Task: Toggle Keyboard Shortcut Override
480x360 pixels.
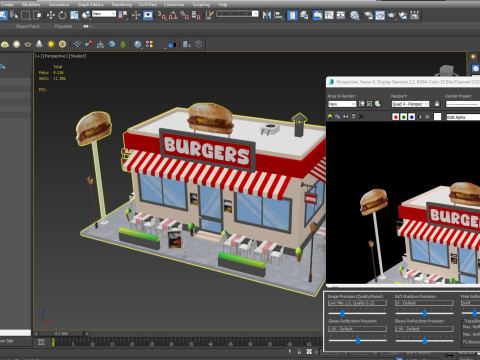Action: 148,15
